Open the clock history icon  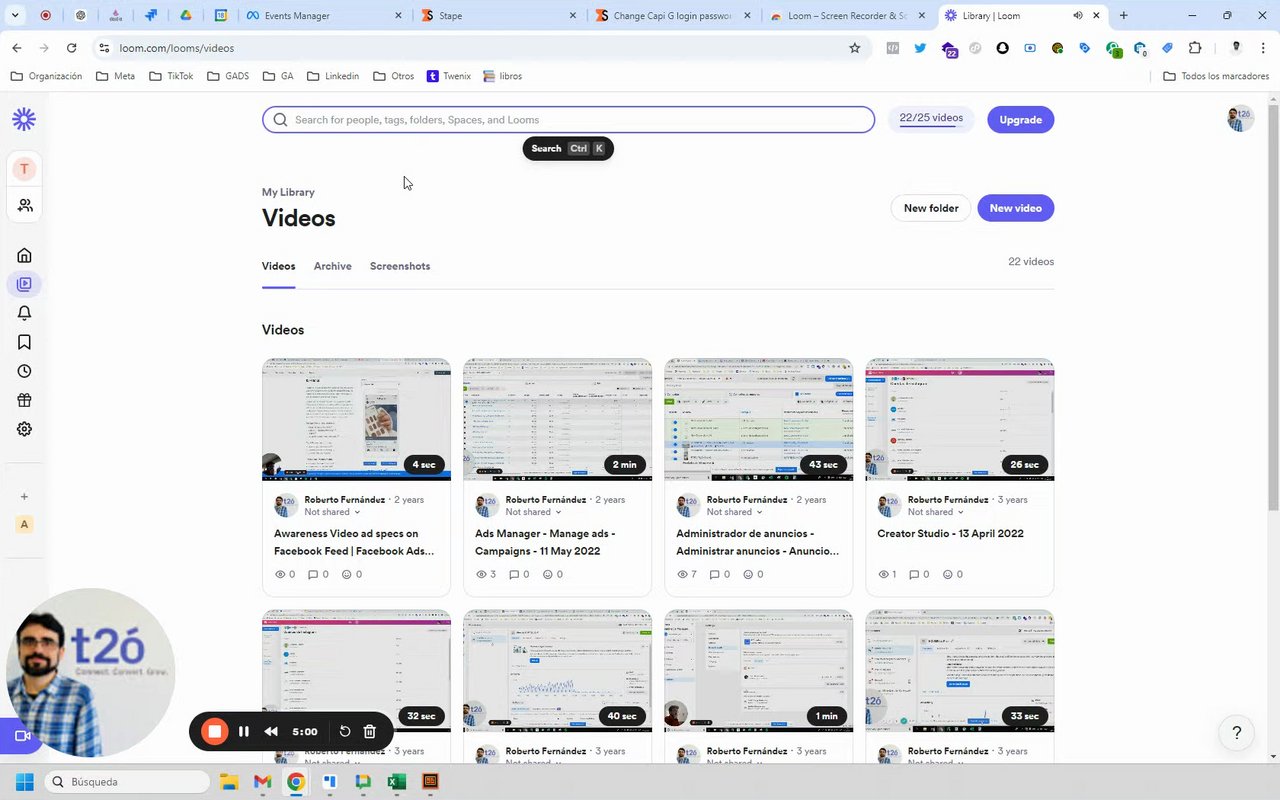(x=25, y=371)
